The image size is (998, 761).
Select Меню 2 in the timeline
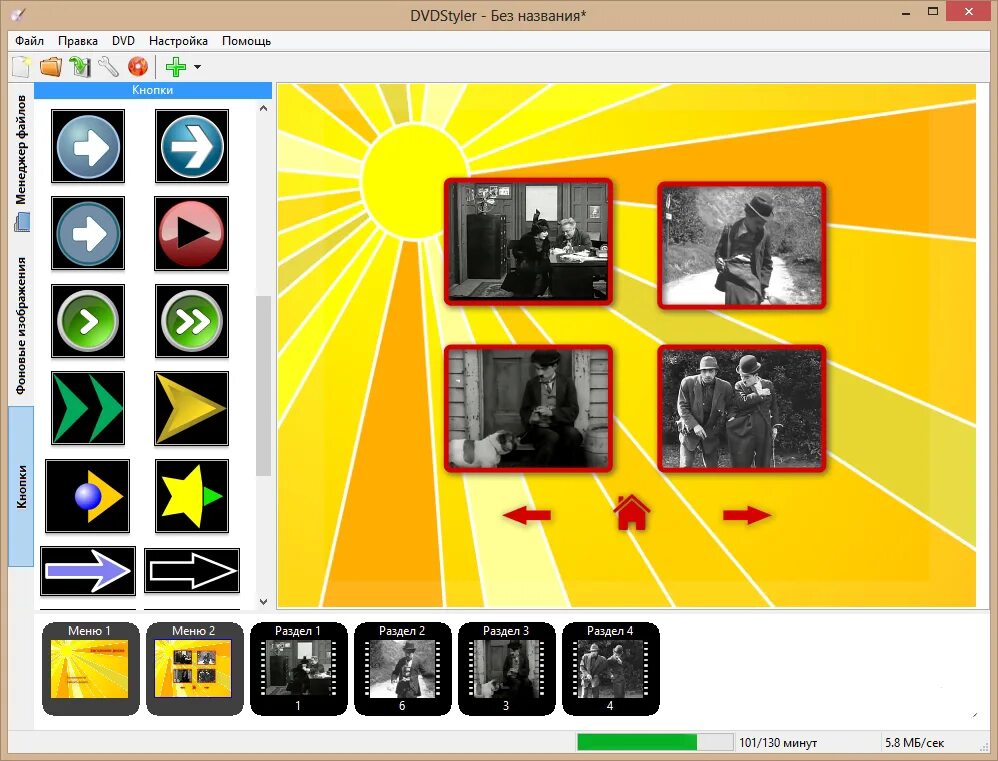pyautogui.click(x=195, y=669)
